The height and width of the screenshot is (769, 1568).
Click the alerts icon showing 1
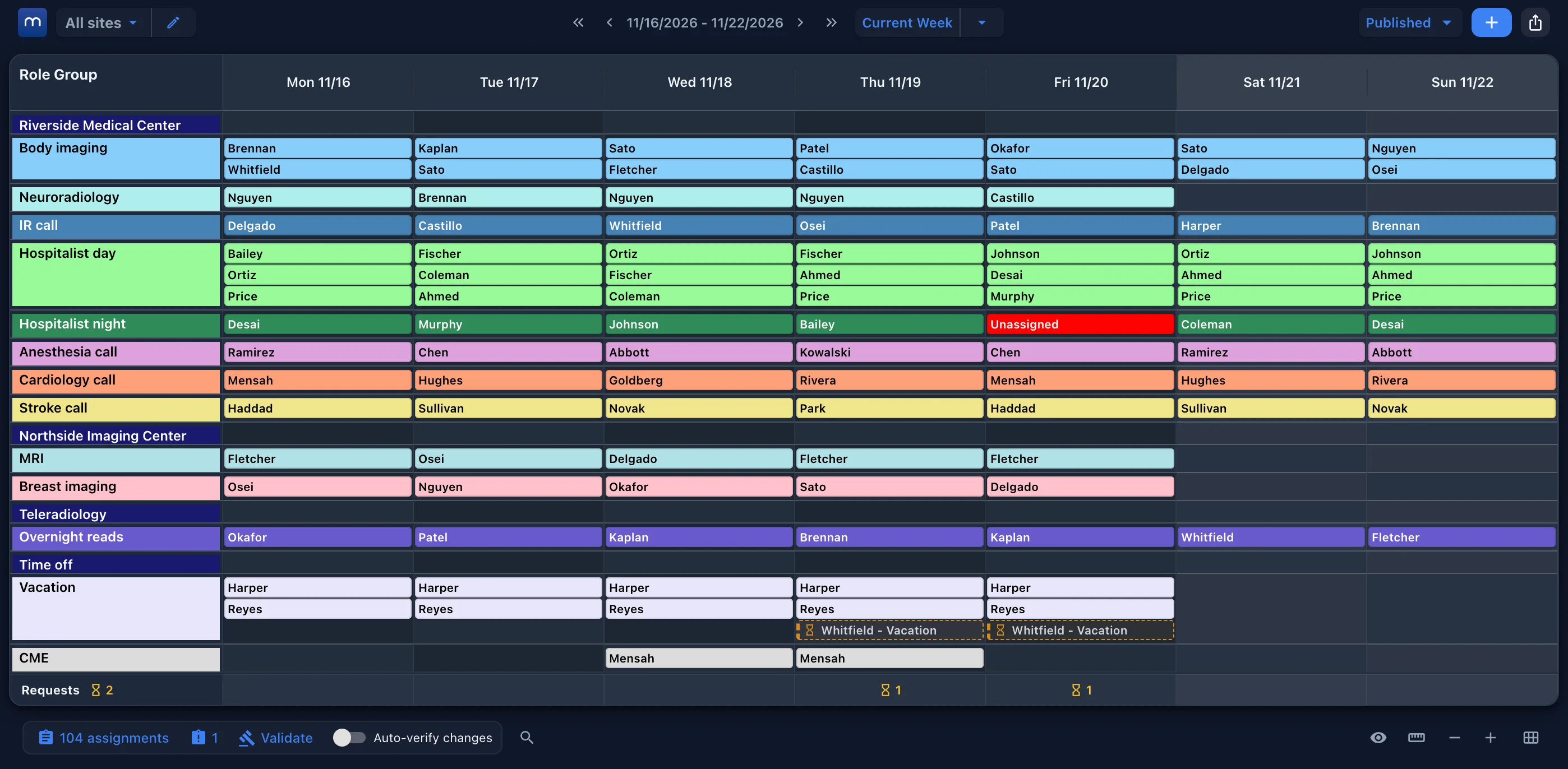click(205, 738)
